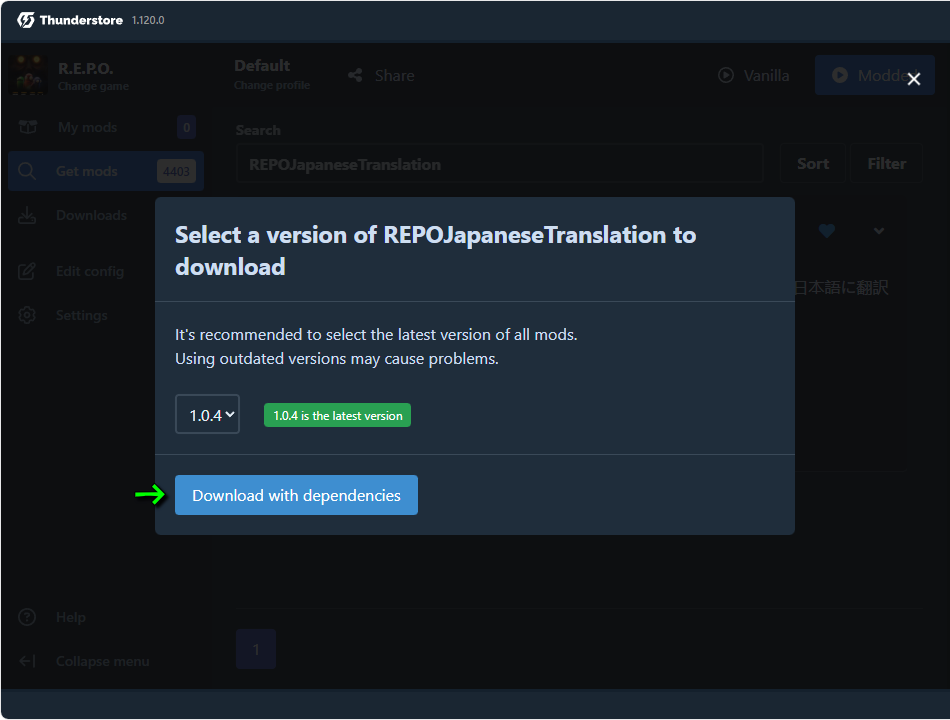Click the R.E.P.O. game thumbnail
950x720 pixels.
(x=29, y=75)
